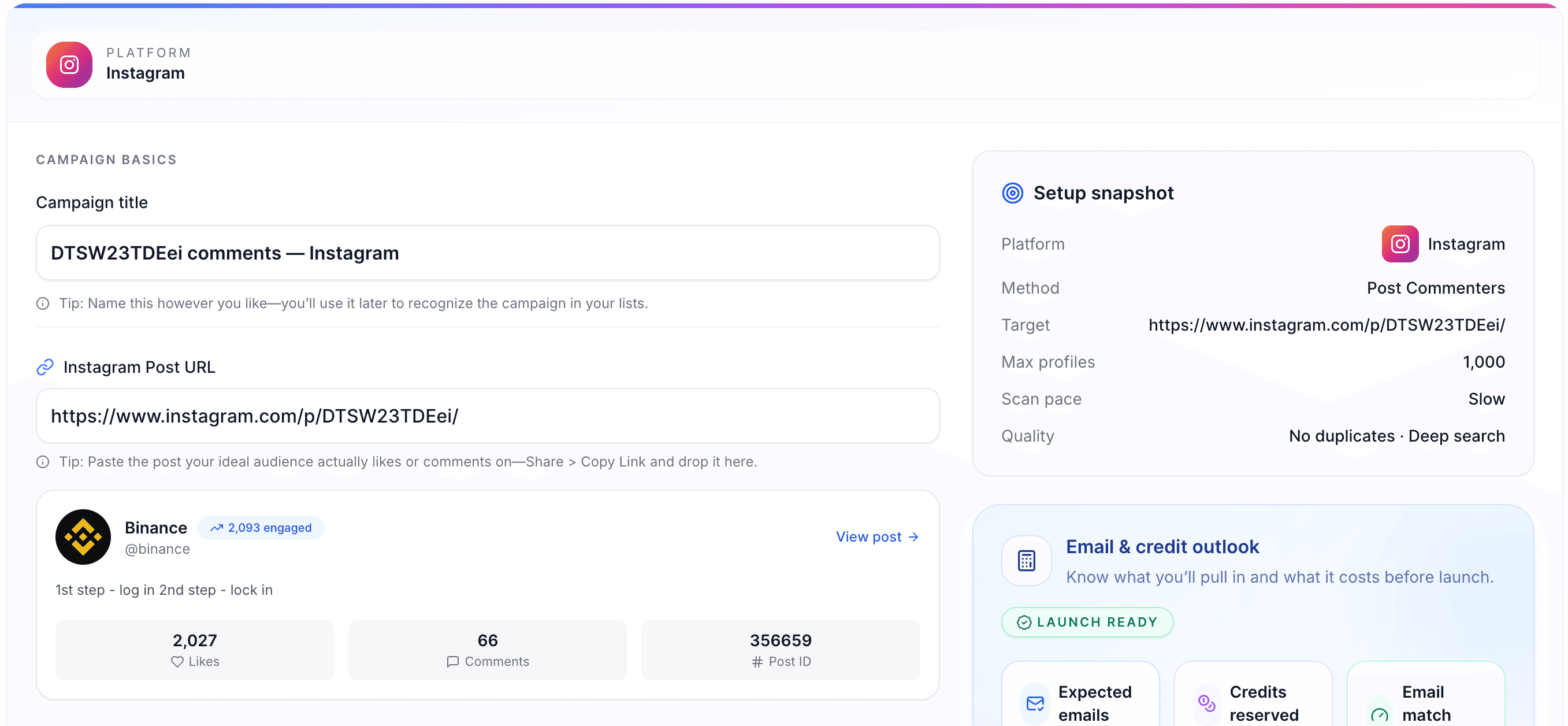The image size is (1568, 726).
Task: Click the '@binance' handle text
Action: (157, 549)
